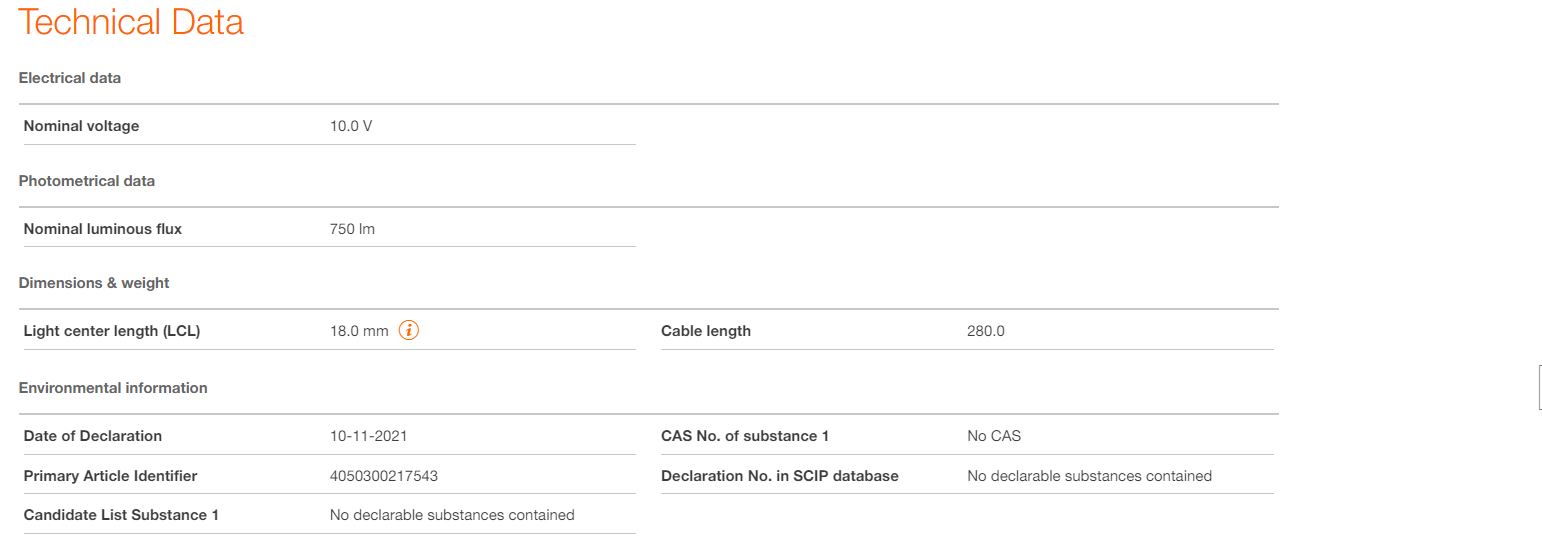This screenshot has height=545, width=1542.
Task: Select the Nominal luminous flux label
Action: pyautogui.click(x=103, y=229)
